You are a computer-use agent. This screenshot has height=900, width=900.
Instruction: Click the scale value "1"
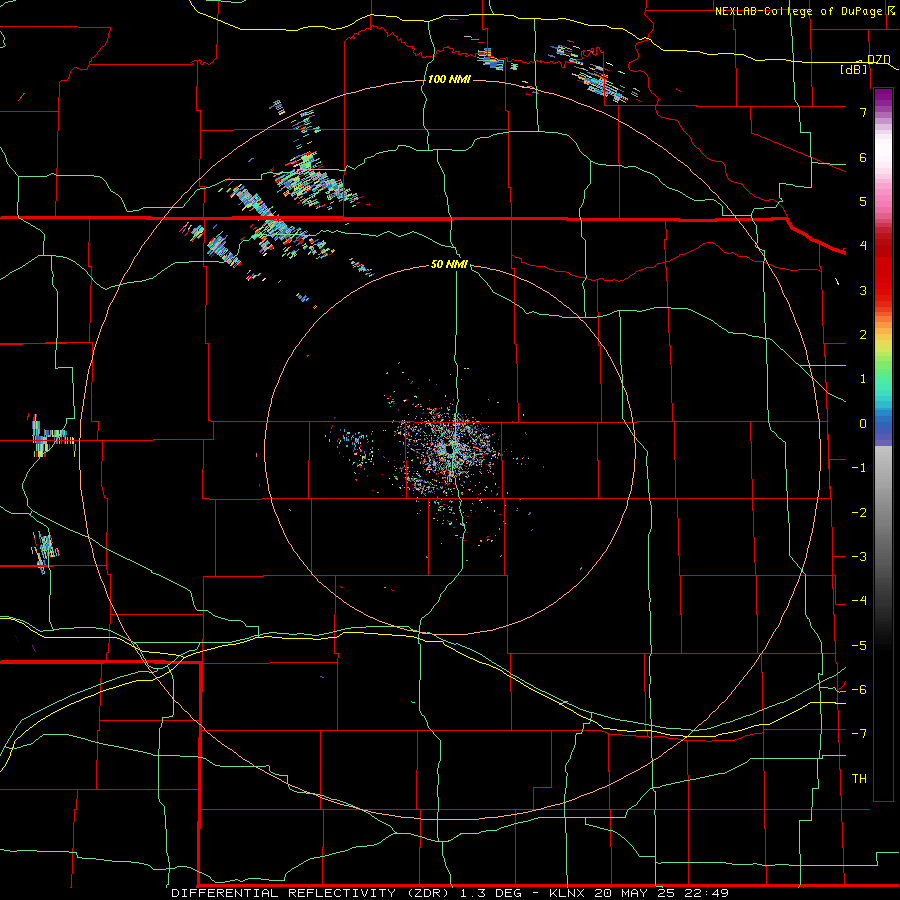pos(863,379)
